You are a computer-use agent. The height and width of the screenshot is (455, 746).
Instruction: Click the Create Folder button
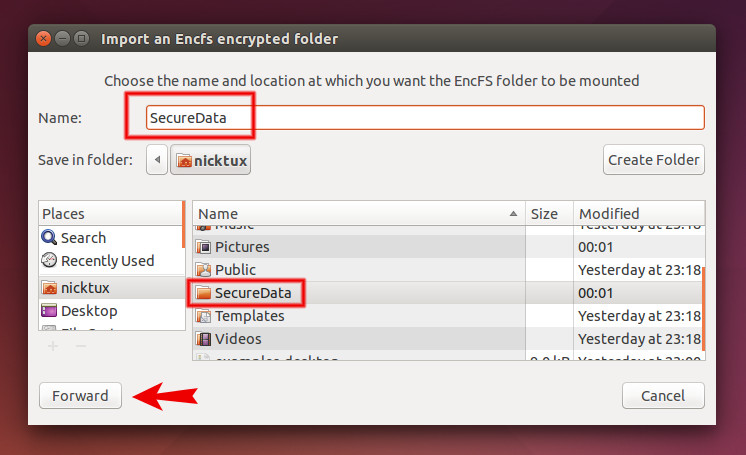(x=654, y=160)
